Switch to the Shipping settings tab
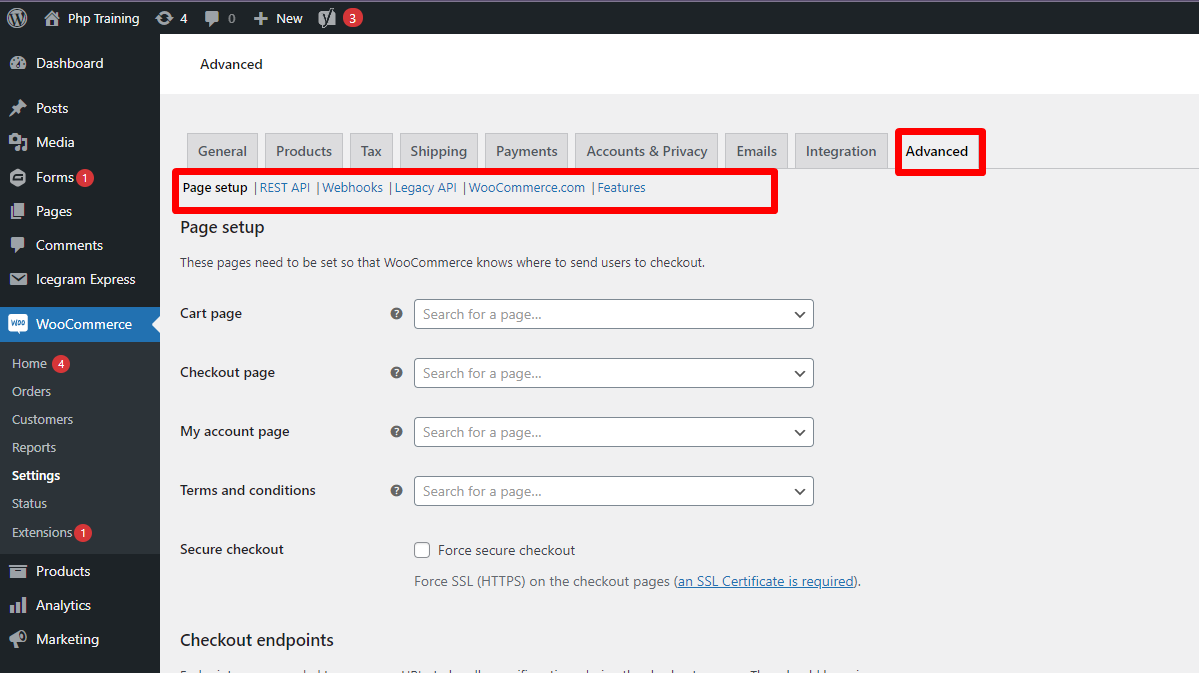This screenshot has width=1199, height=673. click(x=438, y=151)
